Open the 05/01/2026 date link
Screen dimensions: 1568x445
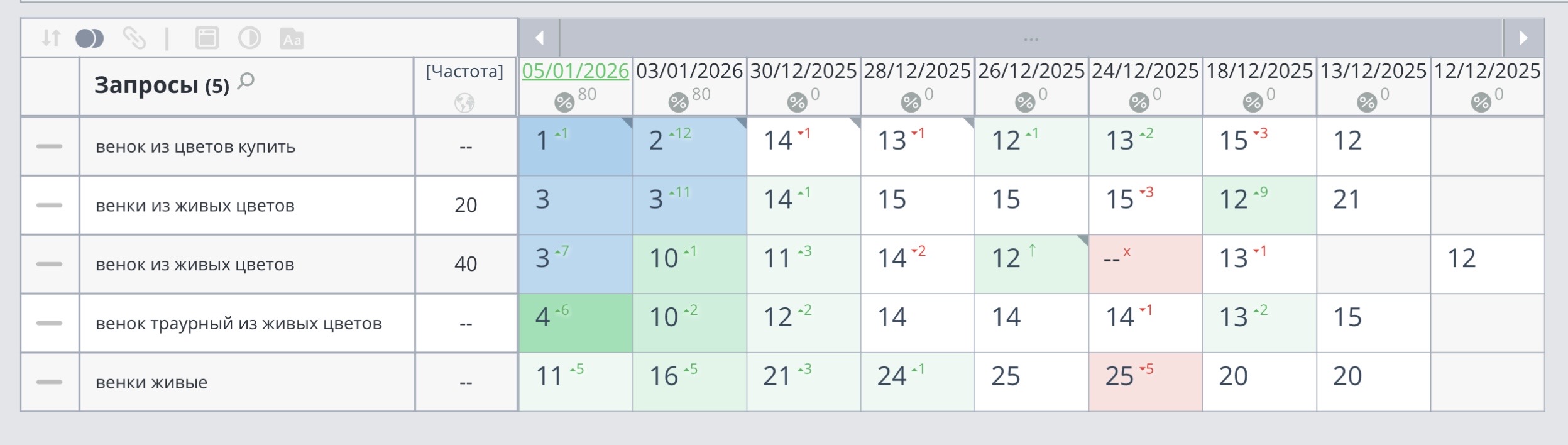click(x=575, y=71)
